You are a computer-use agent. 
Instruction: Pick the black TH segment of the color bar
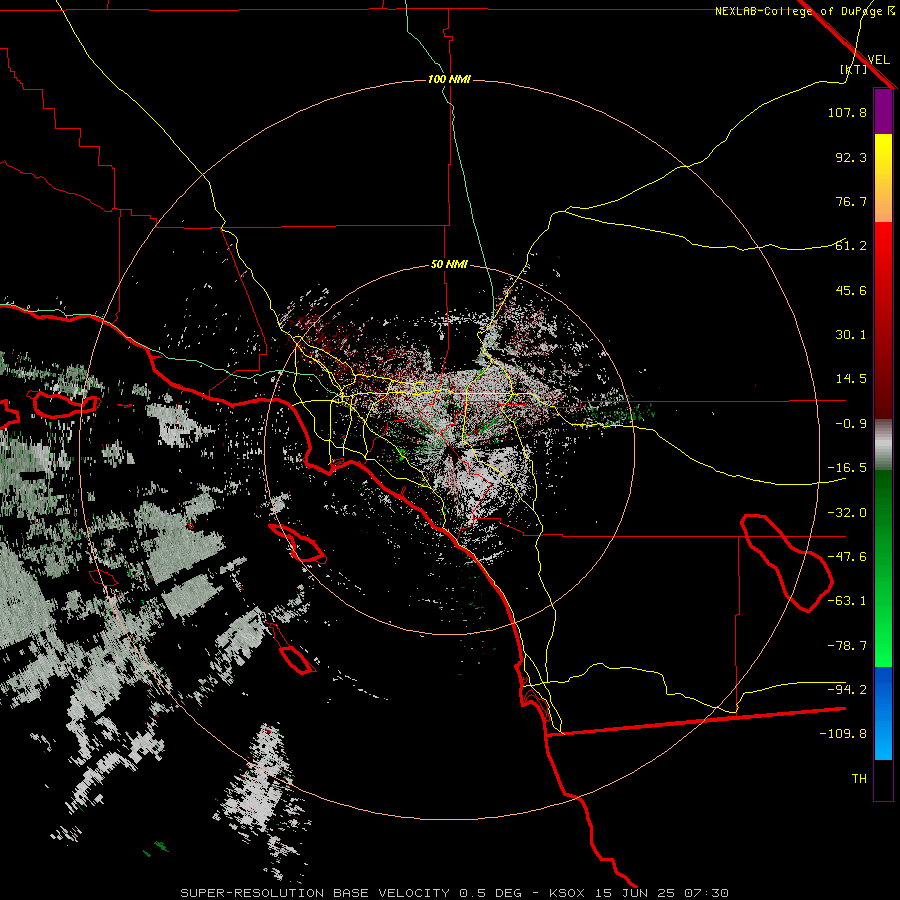pyautogui.click(x=883, y=779)
